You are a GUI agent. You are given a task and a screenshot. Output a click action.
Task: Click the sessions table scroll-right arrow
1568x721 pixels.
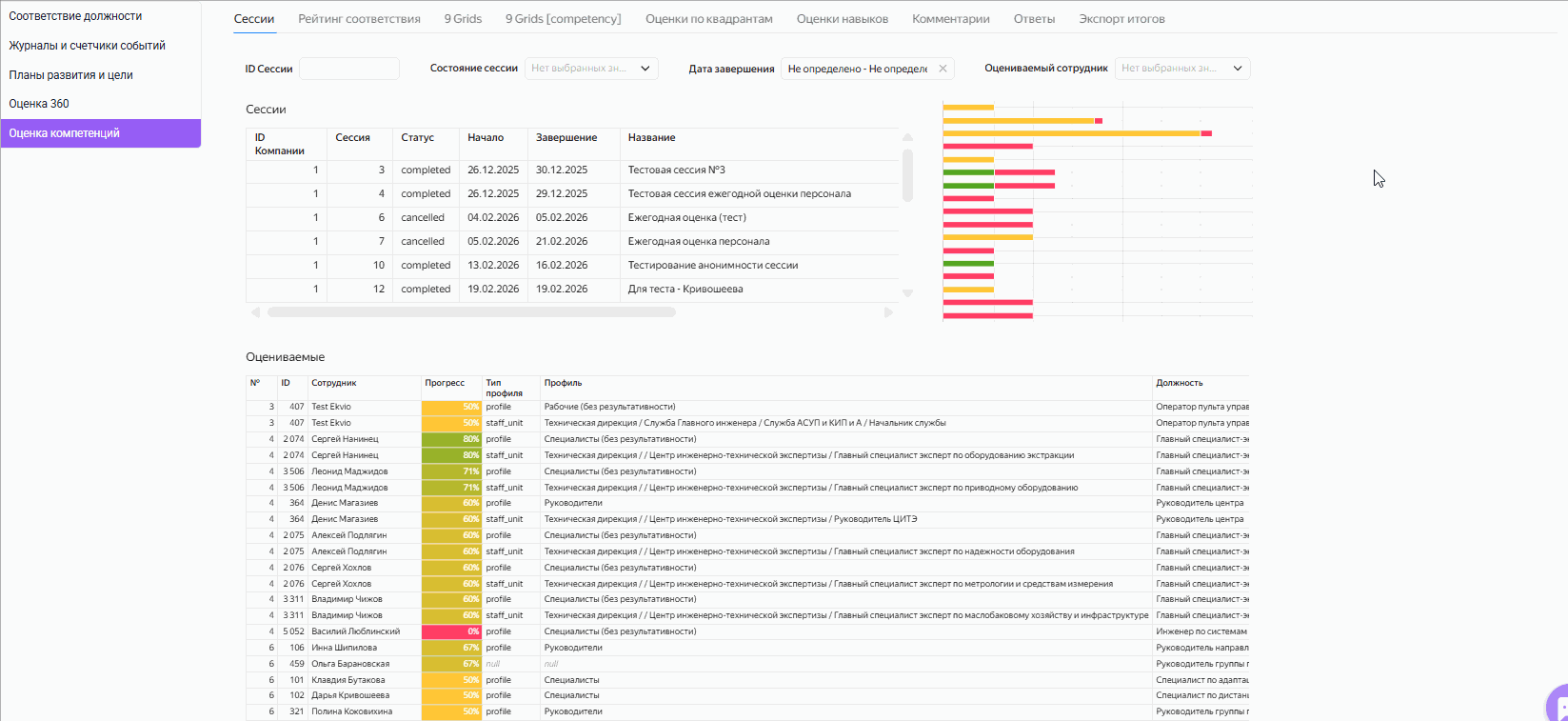tap(888, 312)
